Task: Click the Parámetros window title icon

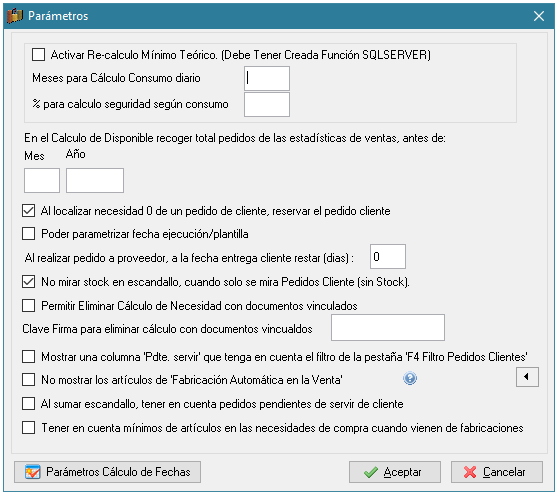Action: click(15, 16)
